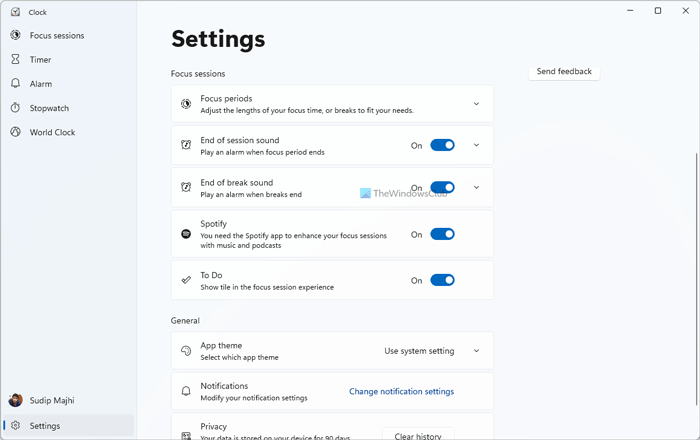Screen dimensions: 700x440
Task: Click the To Do checkmark icon
Action: tap(186, 281)
